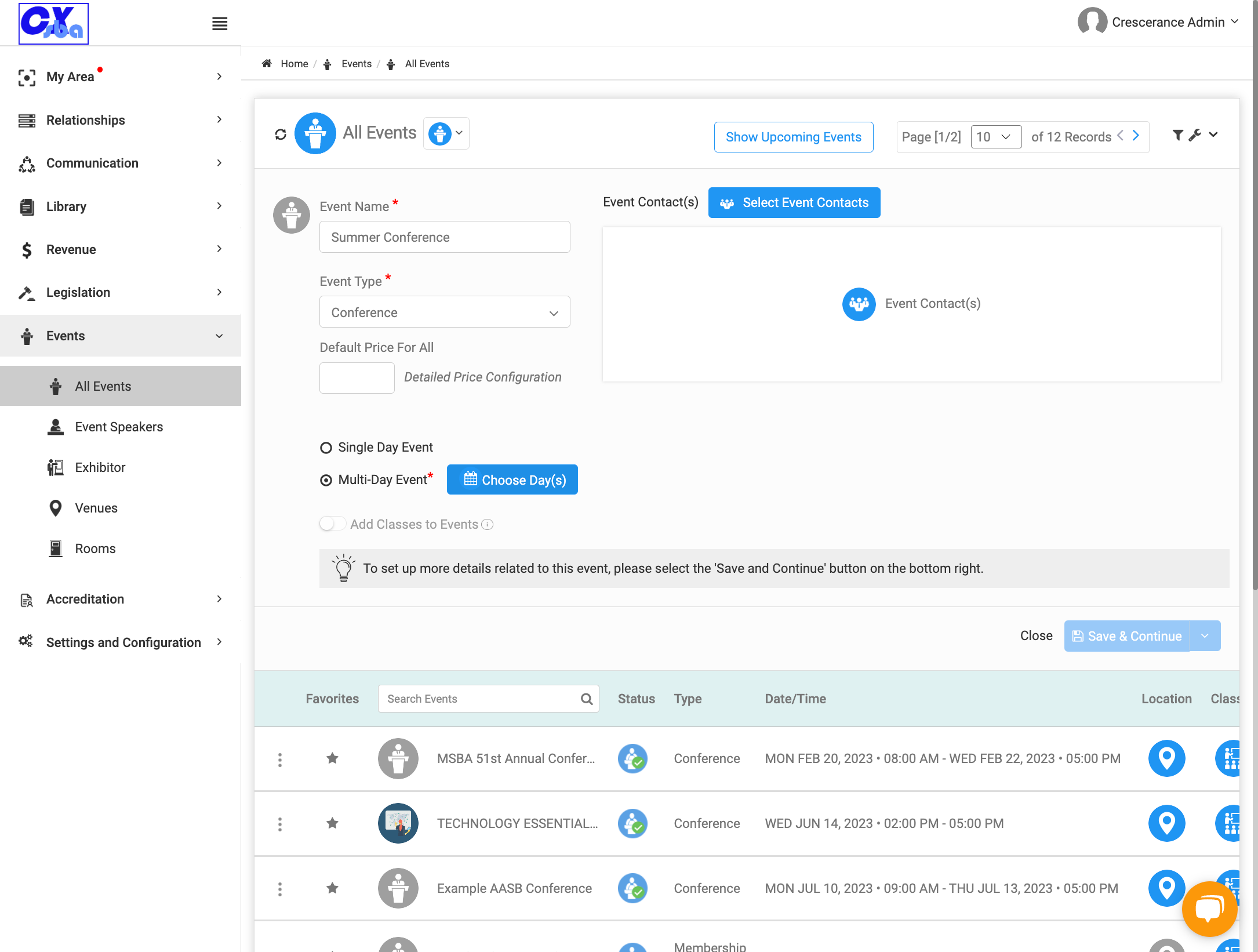
Task: Open three-dot menu for Example AASB Conference
Action: point(280,889)
